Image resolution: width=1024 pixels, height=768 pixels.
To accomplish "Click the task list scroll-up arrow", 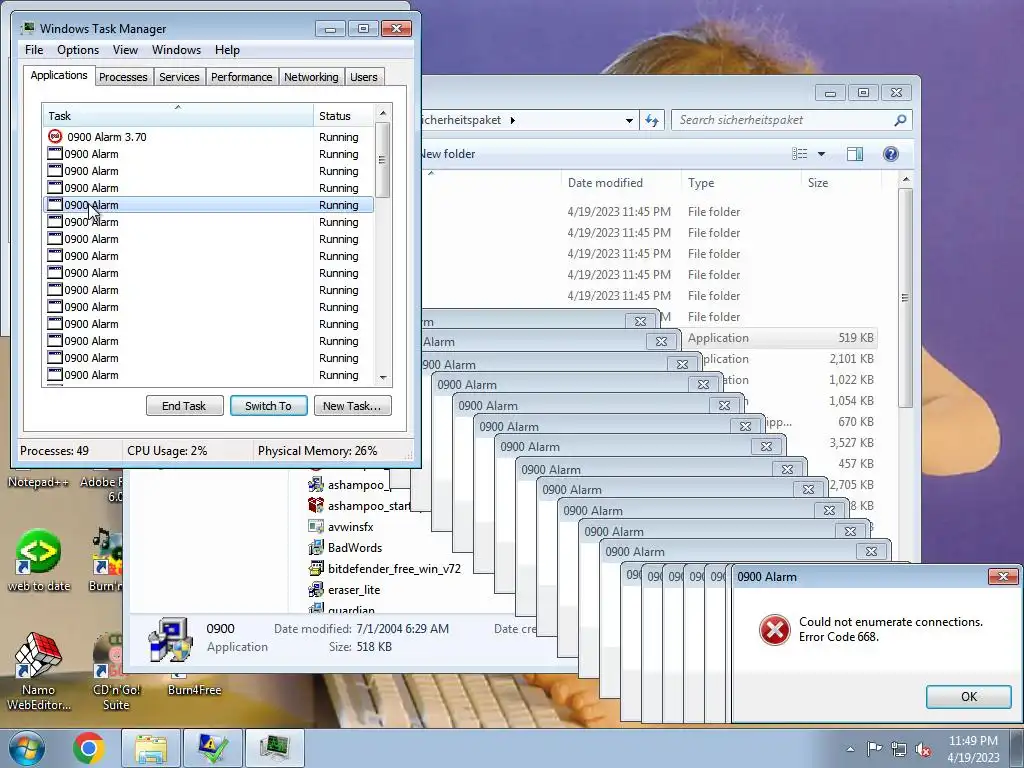I will tap(383, 113).
